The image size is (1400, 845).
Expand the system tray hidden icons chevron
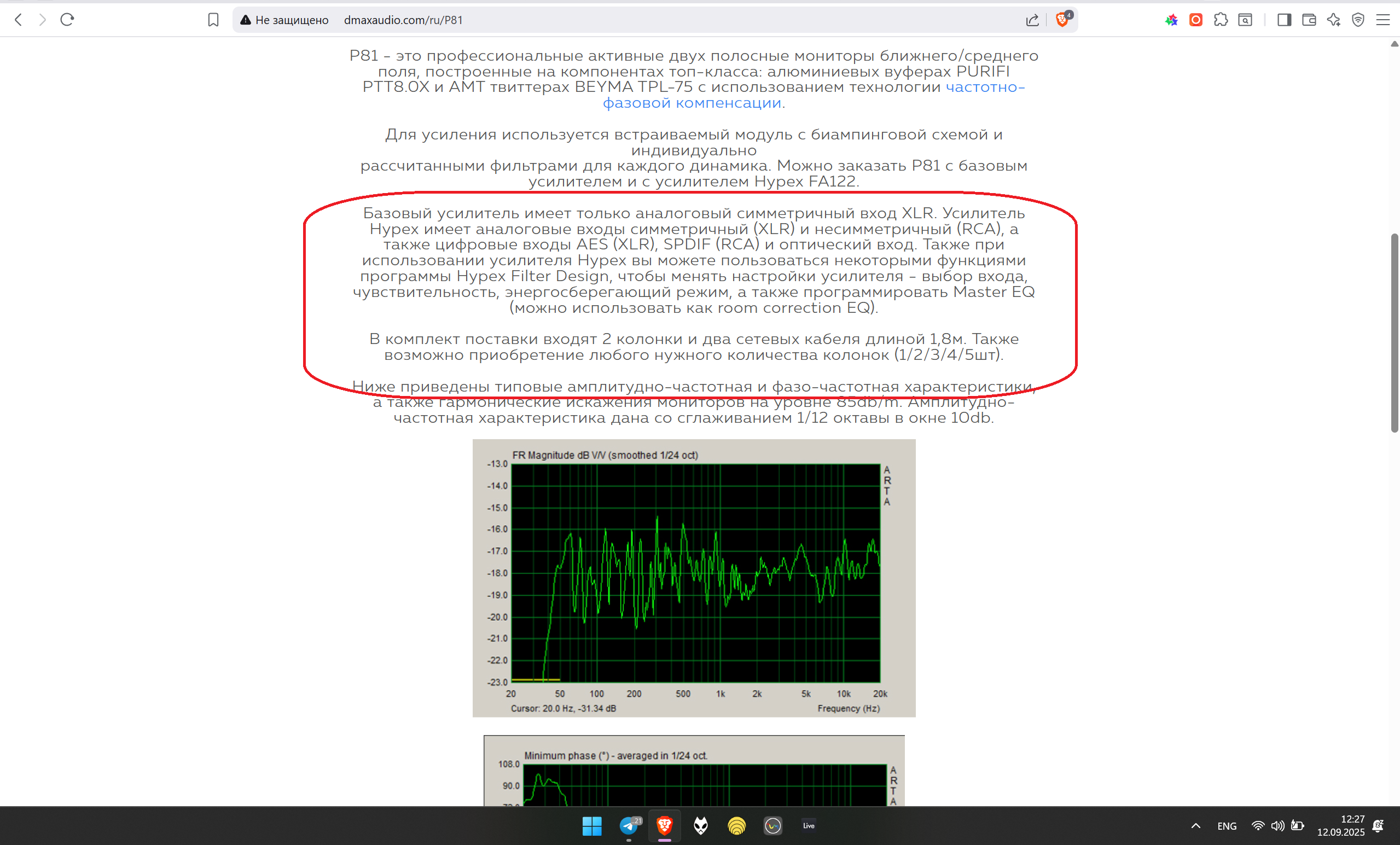tap(1195, 826)
